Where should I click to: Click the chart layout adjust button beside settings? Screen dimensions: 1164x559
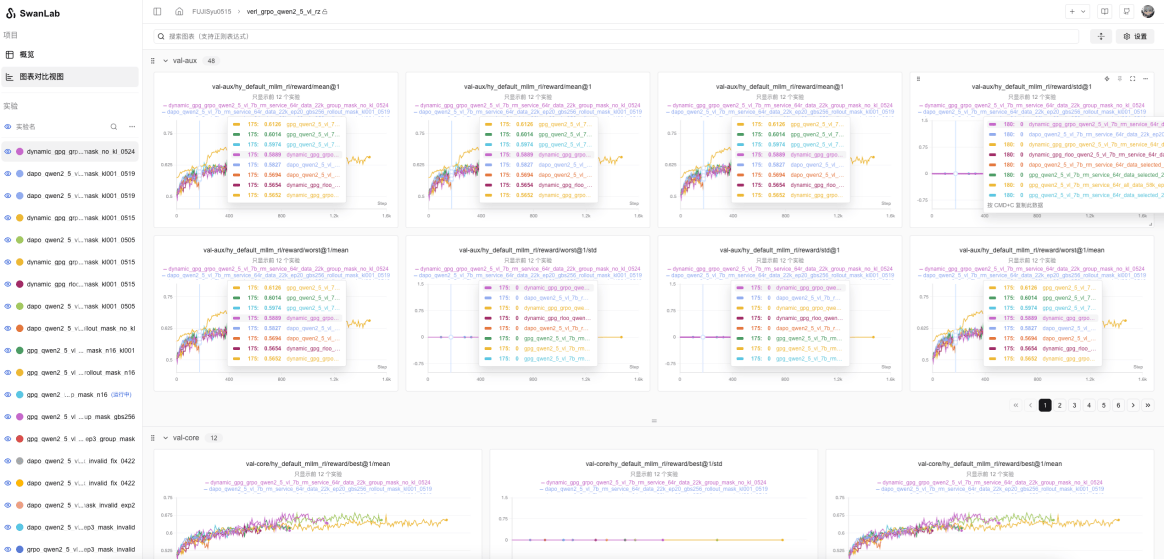(x=1101, y=36)
